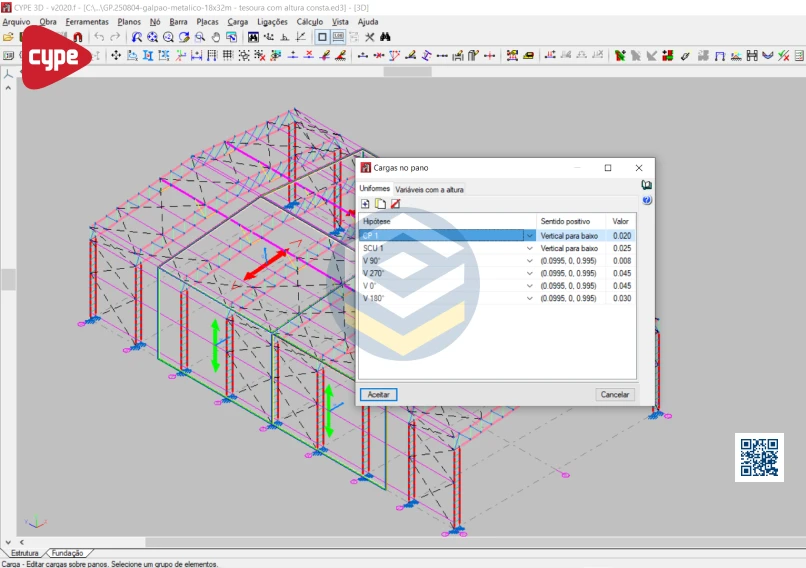This screenshot has height=568, width=806.
Task: Click the 0.025 value cell for SCU 1
Action: pyautogui.click(x=621, y=248)
